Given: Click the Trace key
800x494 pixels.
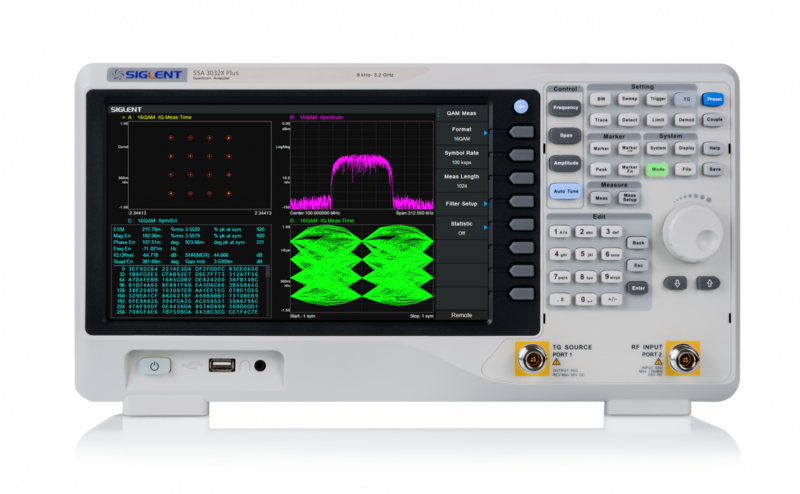Looking at the screenshot, I should tap(601, 120).
